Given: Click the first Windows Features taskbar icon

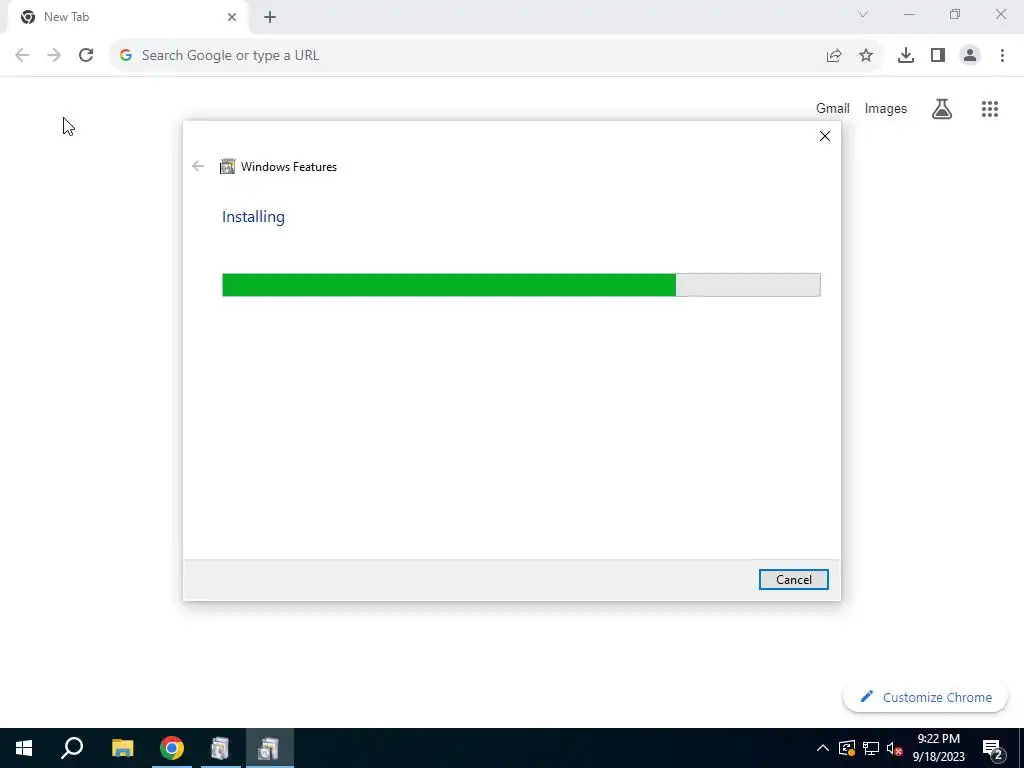Looking at the screenshot, I should 221,748.
